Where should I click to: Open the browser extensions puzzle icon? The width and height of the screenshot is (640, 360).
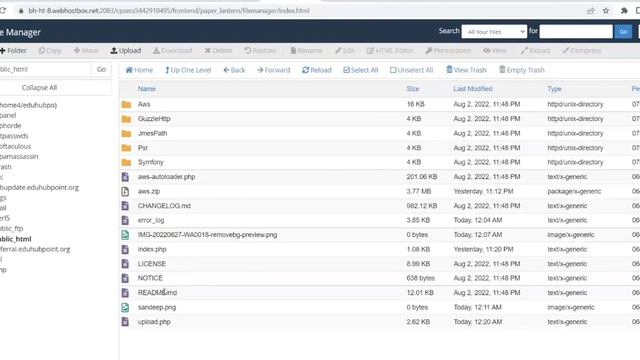click(624, 11)
